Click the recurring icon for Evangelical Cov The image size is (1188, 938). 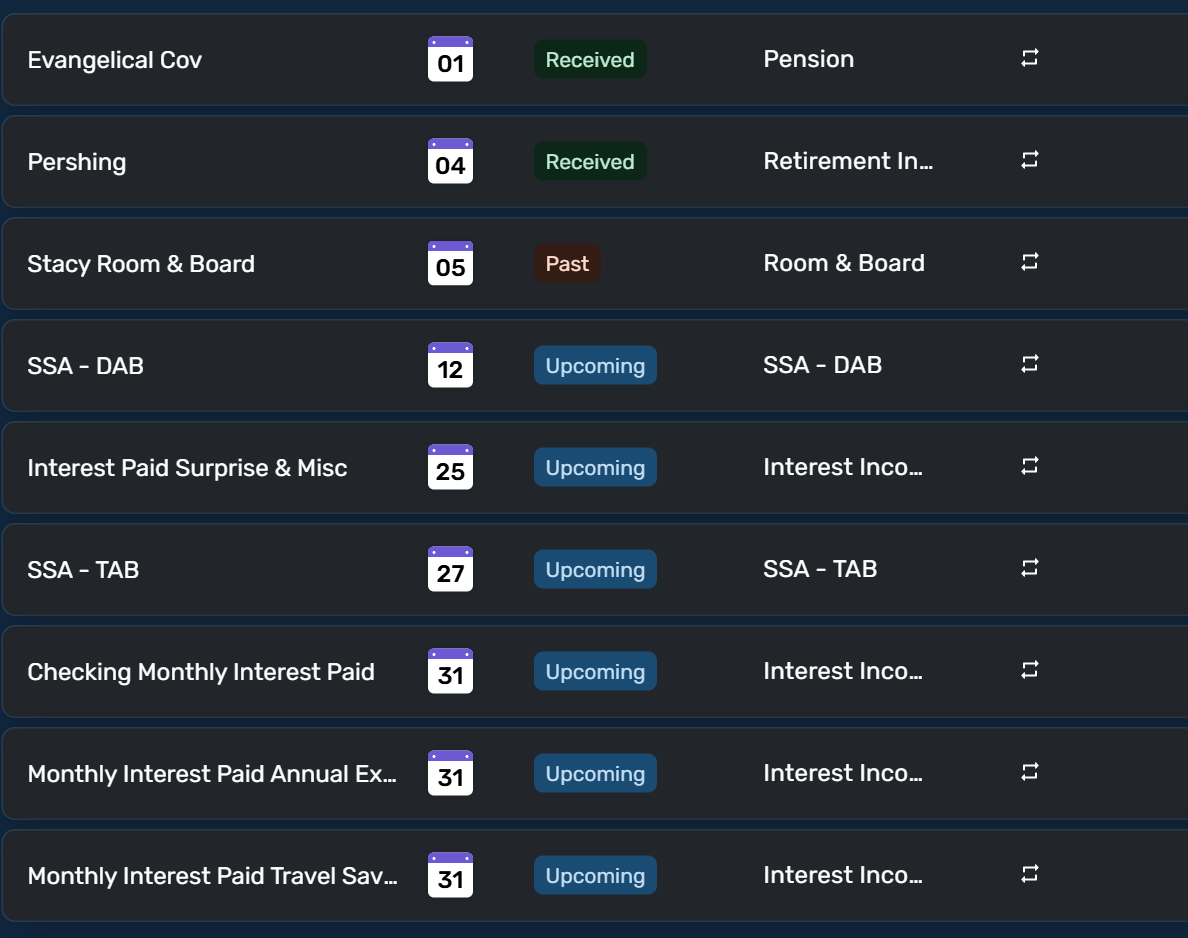click(x=1030, y=58)
